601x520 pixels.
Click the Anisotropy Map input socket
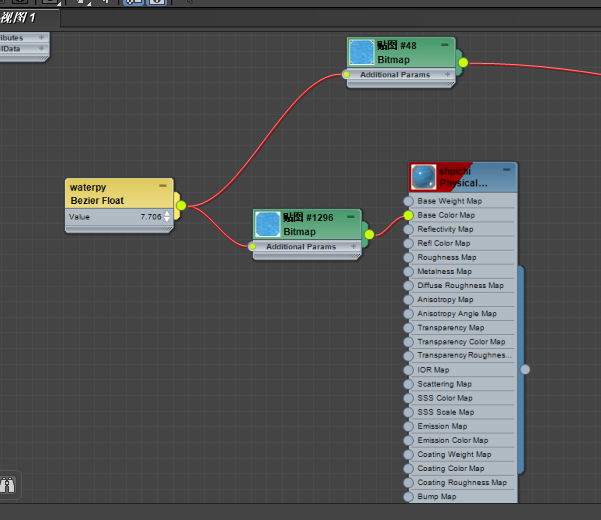point(409,300)
